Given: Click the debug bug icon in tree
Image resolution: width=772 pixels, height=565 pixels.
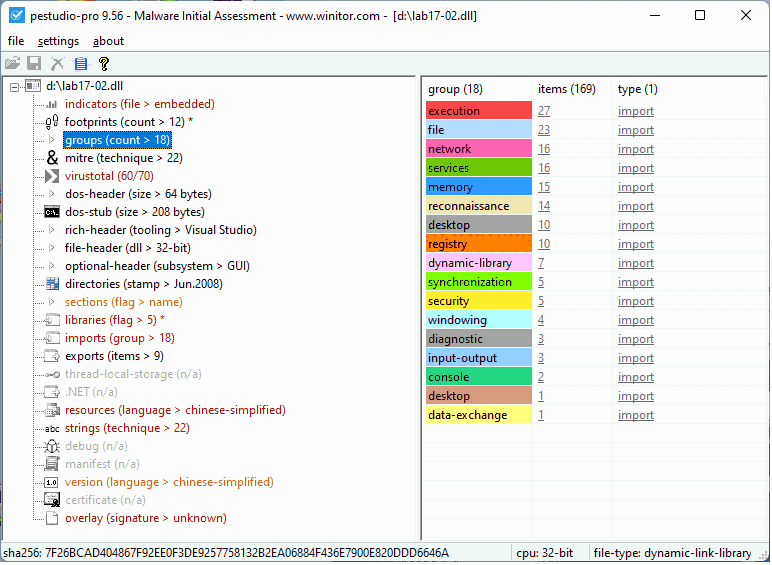Looking at the screenshot, I should point(52,446).
